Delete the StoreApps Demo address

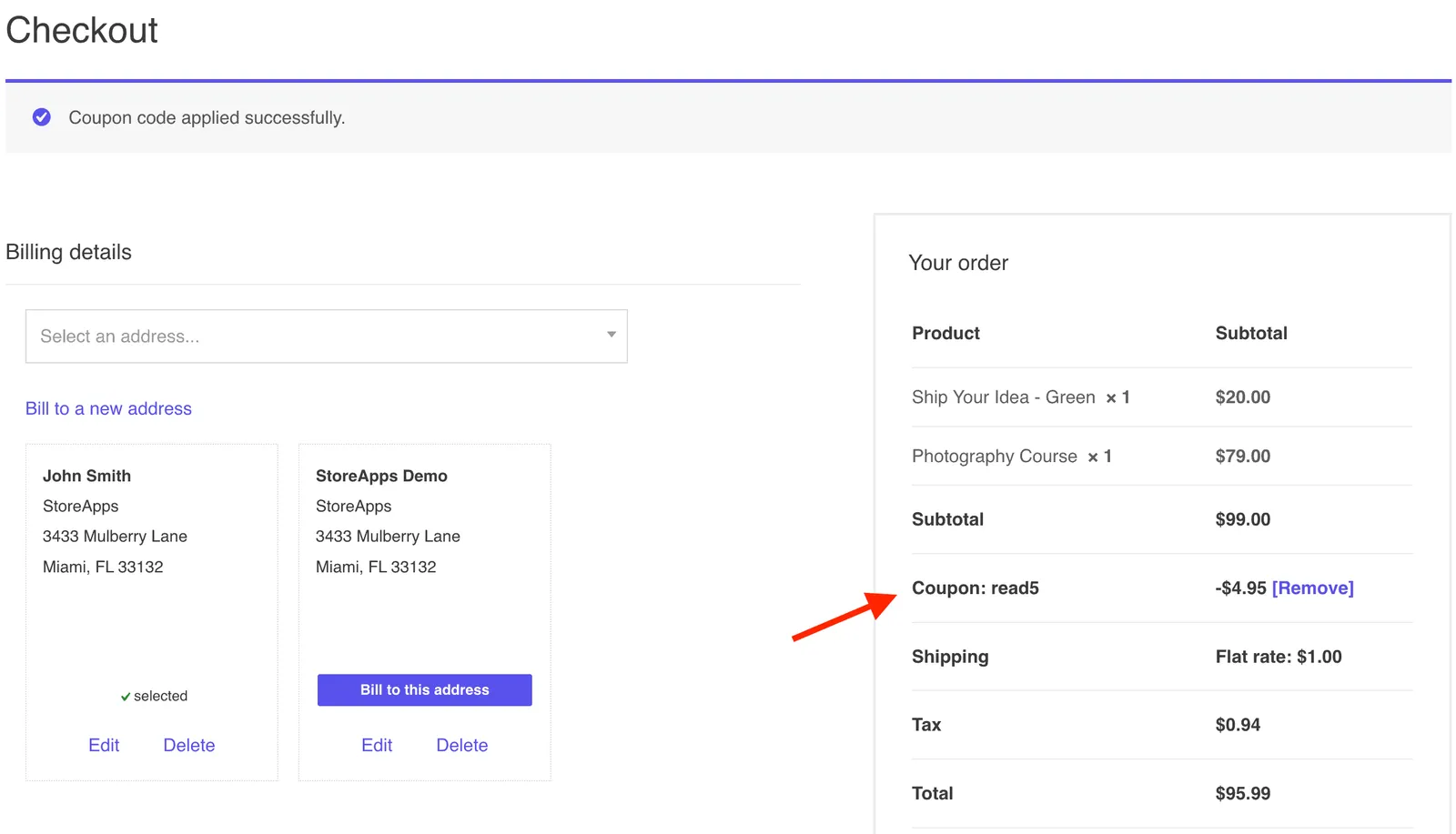pyautogui.click(x=462, y=745)
